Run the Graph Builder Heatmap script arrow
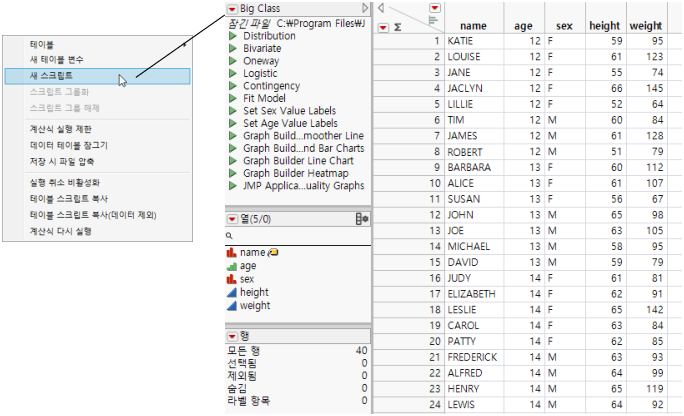Image resolution: width=684 pixels, height=416 pixels. click(x=232, y=172)
